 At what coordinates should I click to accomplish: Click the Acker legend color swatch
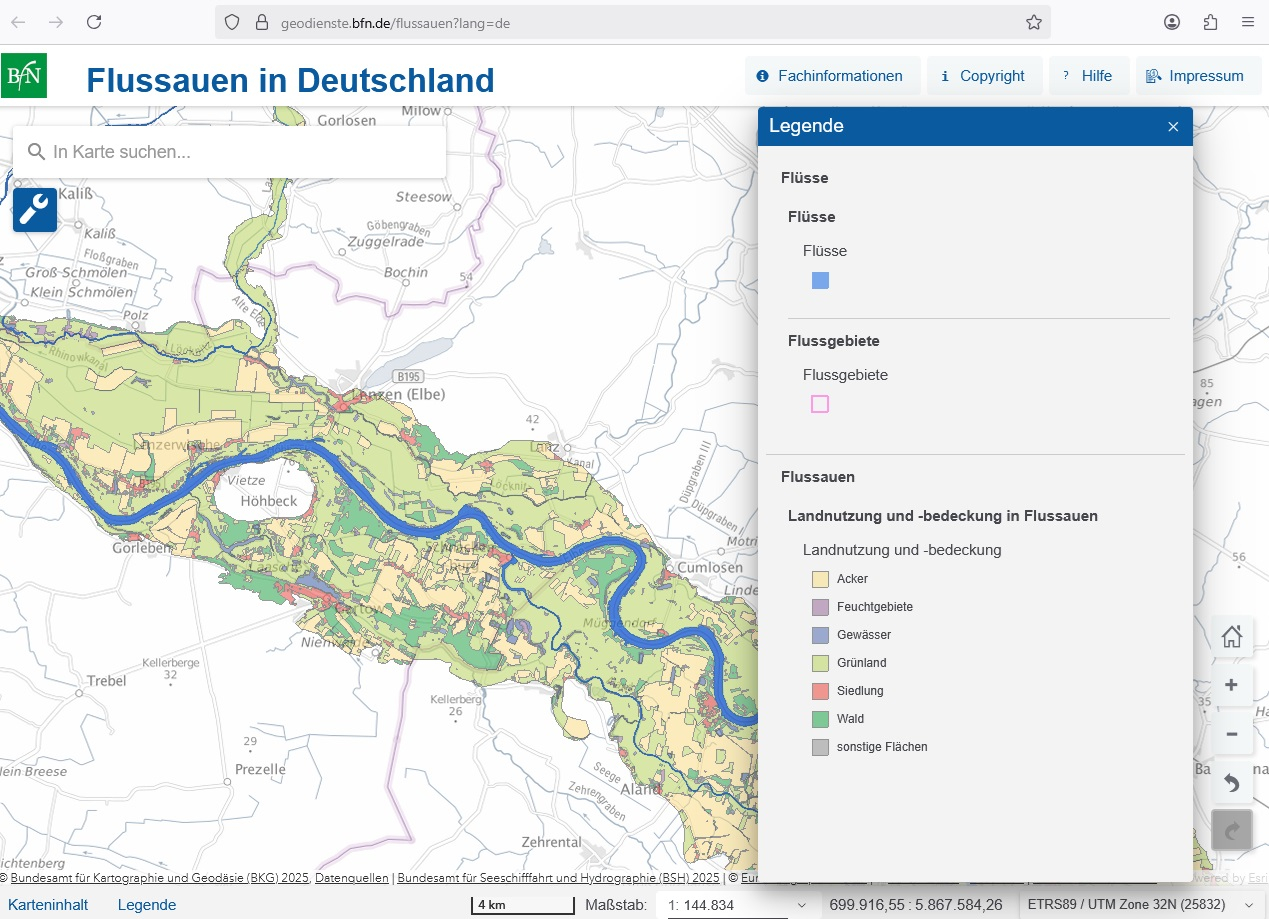tap(820, 579)
